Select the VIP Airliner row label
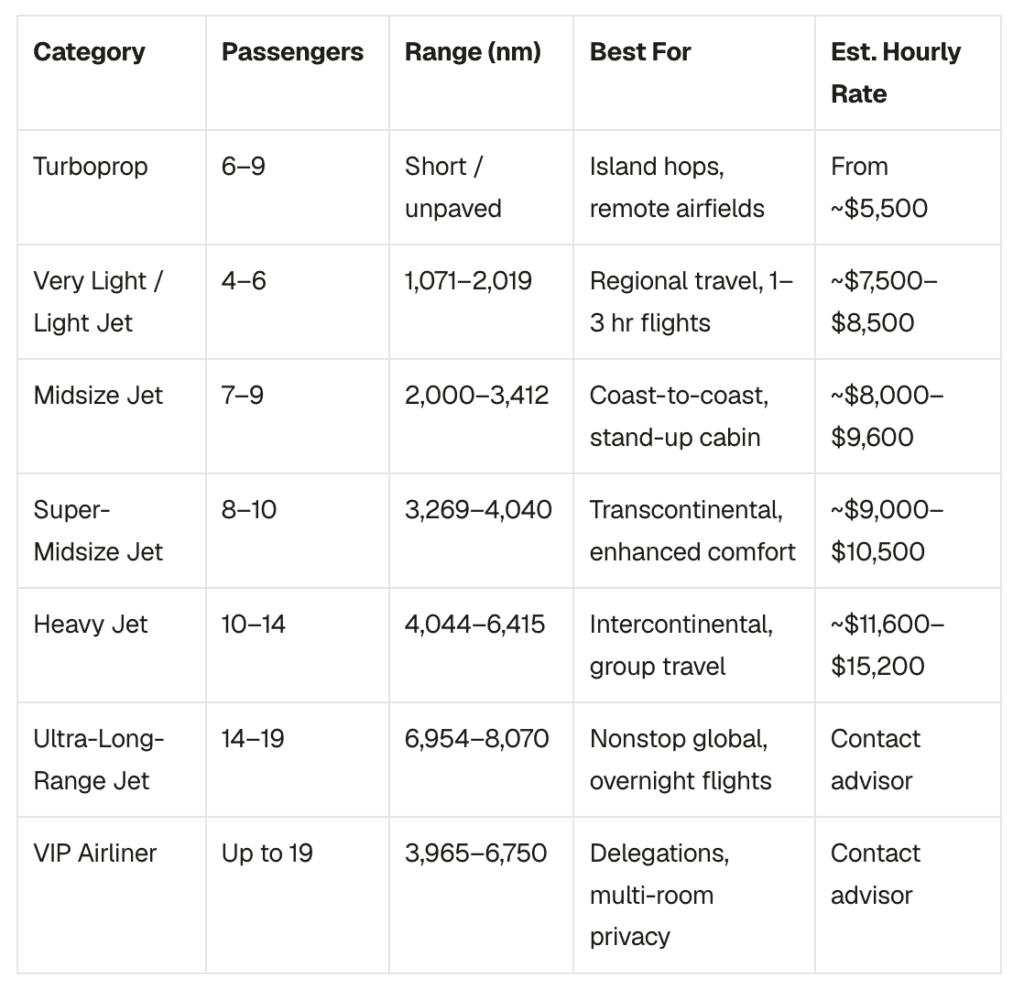 point(95,853)
